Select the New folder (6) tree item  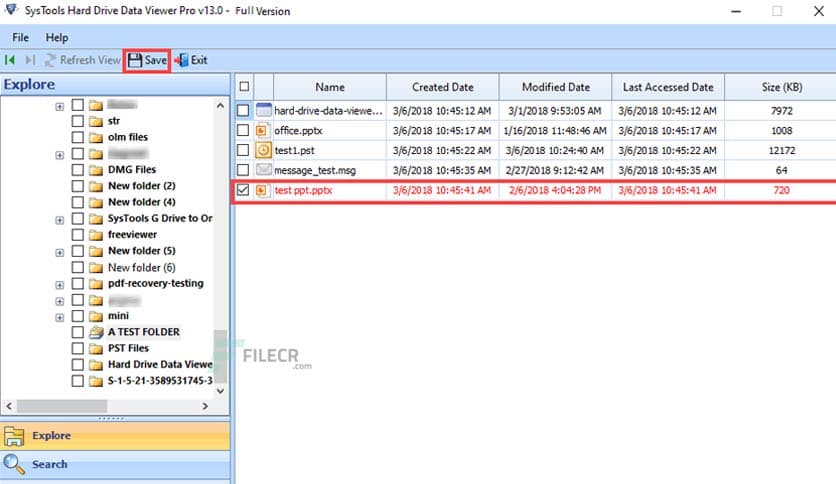(141, 268)
